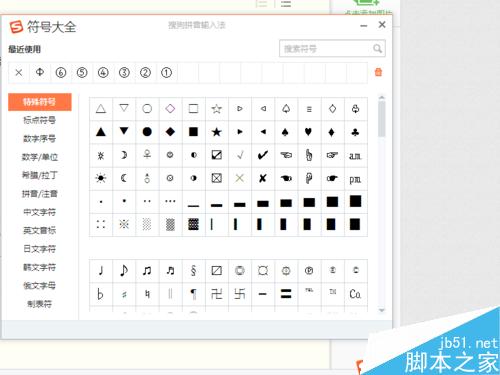Insert hollow diamond ◇ symbol
Image resolution: width=500 pixels, height=375 pixels.
coord(170,109)
